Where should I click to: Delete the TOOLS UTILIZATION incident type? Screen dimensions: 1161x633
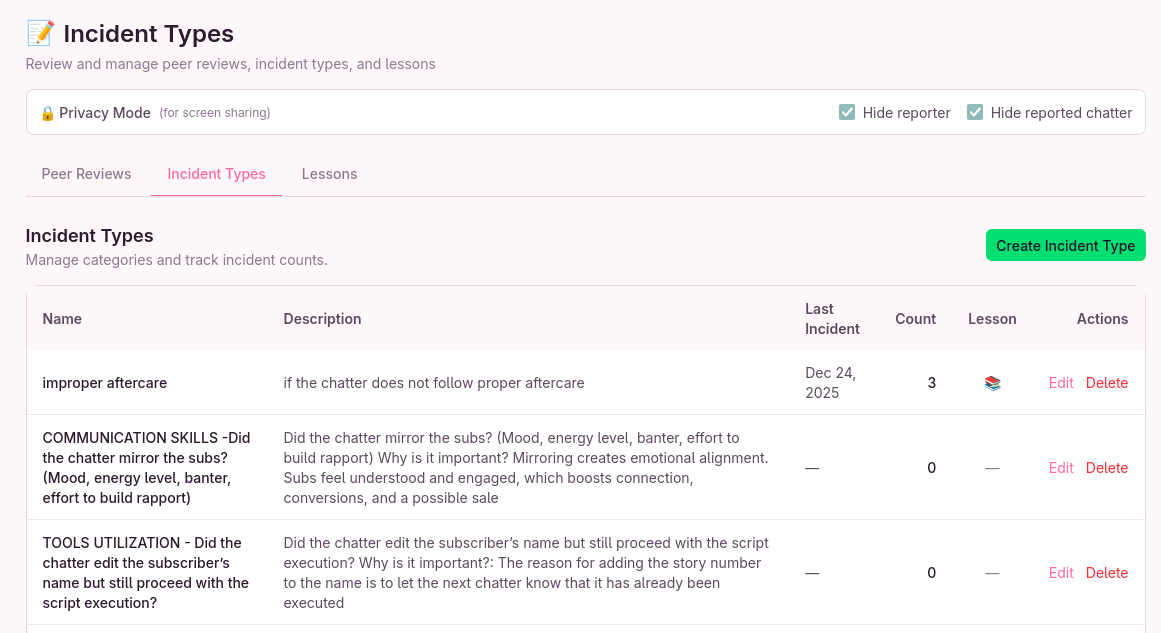click(1107, 573)
